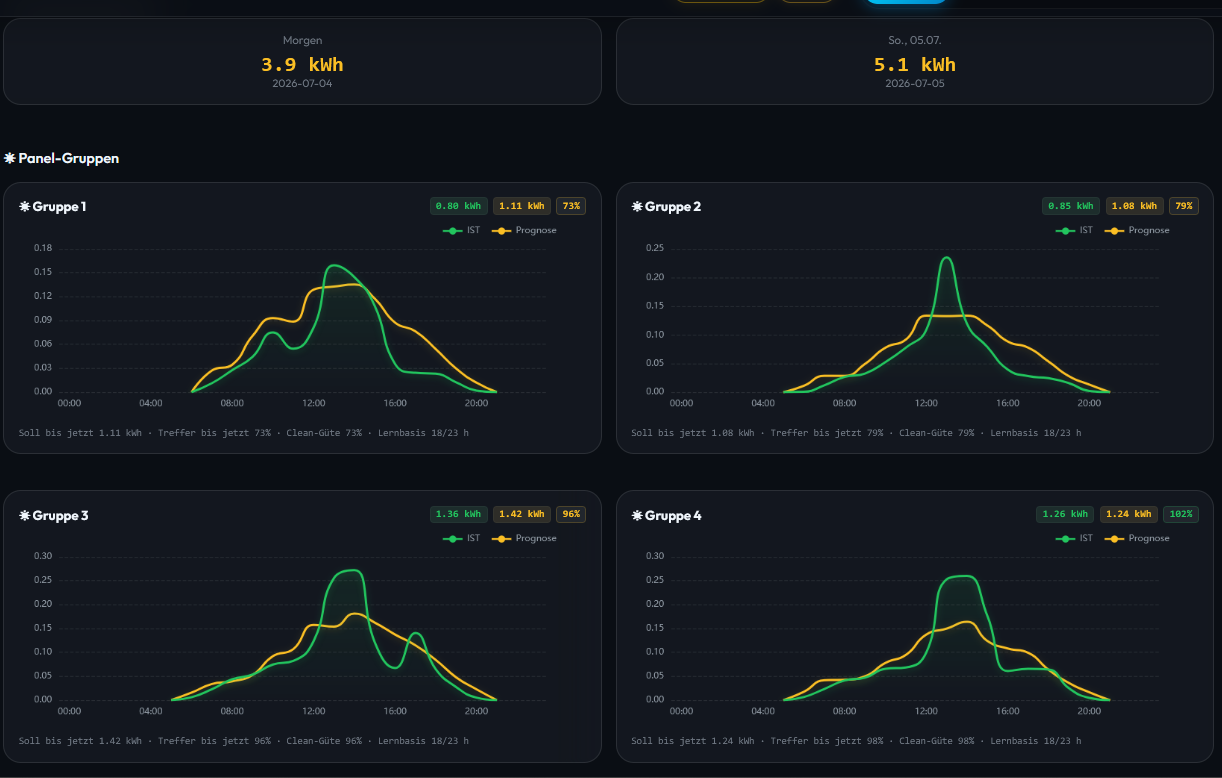Click the 20:00 x-axis label in Gruppe 4 chart
The height and width of the screenshot is (778, 1222).
(x=1089, y=712)
